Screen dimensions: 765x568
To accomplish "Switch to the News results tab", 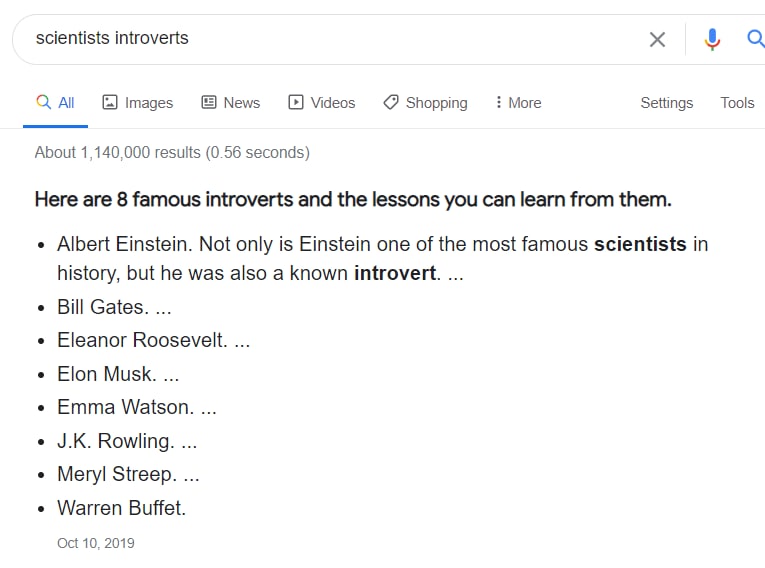I will tap(231, 103).
